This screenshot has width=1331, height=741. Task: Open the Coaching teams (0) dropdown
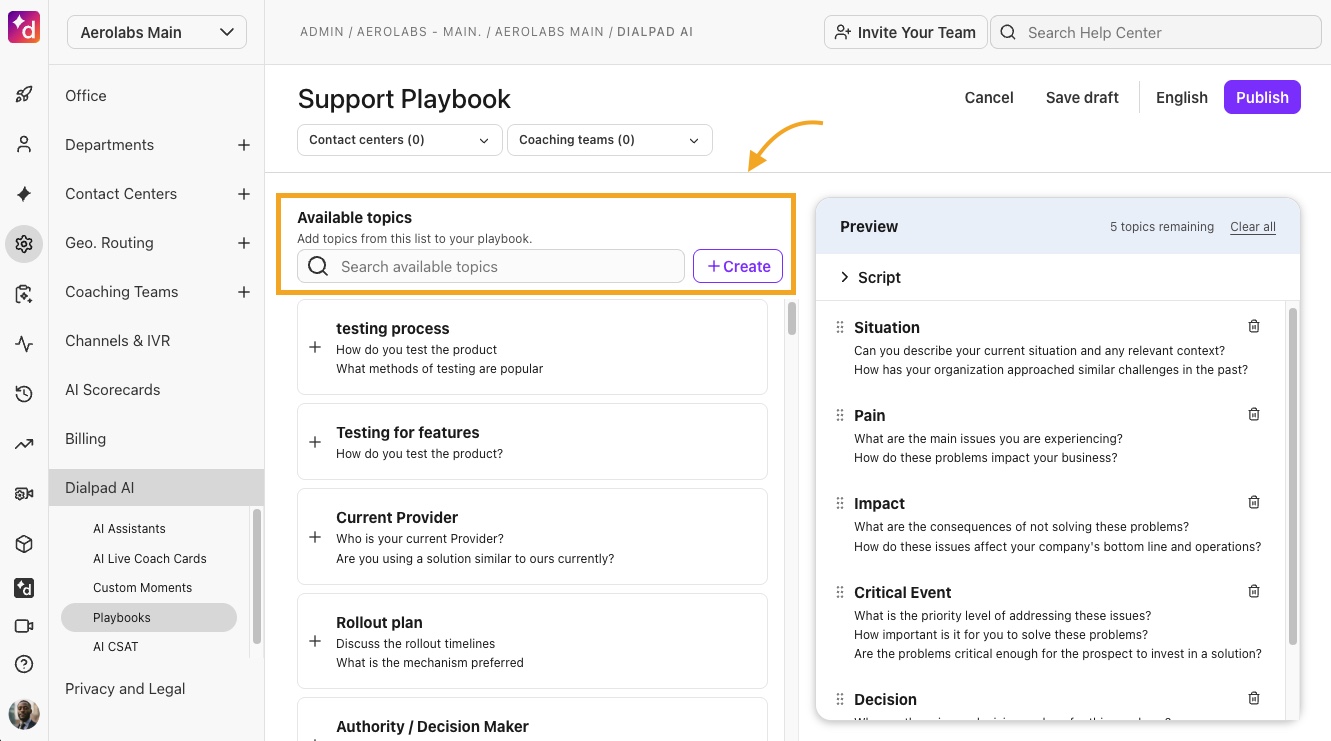pyautogui.click(x=610, y=140)
